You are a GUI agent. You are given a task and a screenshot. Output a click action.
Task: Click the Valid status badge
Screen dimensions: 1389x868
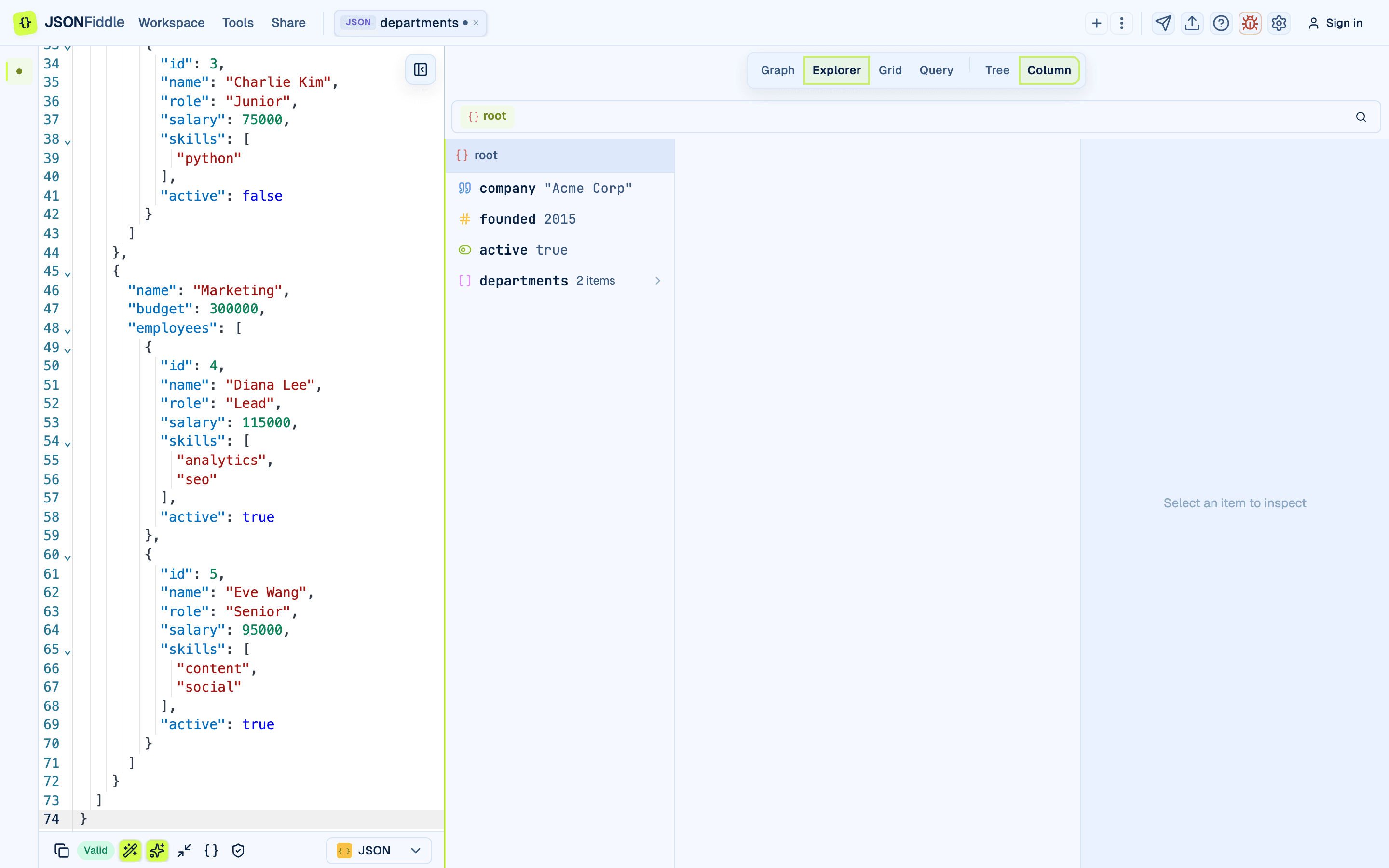tap(95, 850)
